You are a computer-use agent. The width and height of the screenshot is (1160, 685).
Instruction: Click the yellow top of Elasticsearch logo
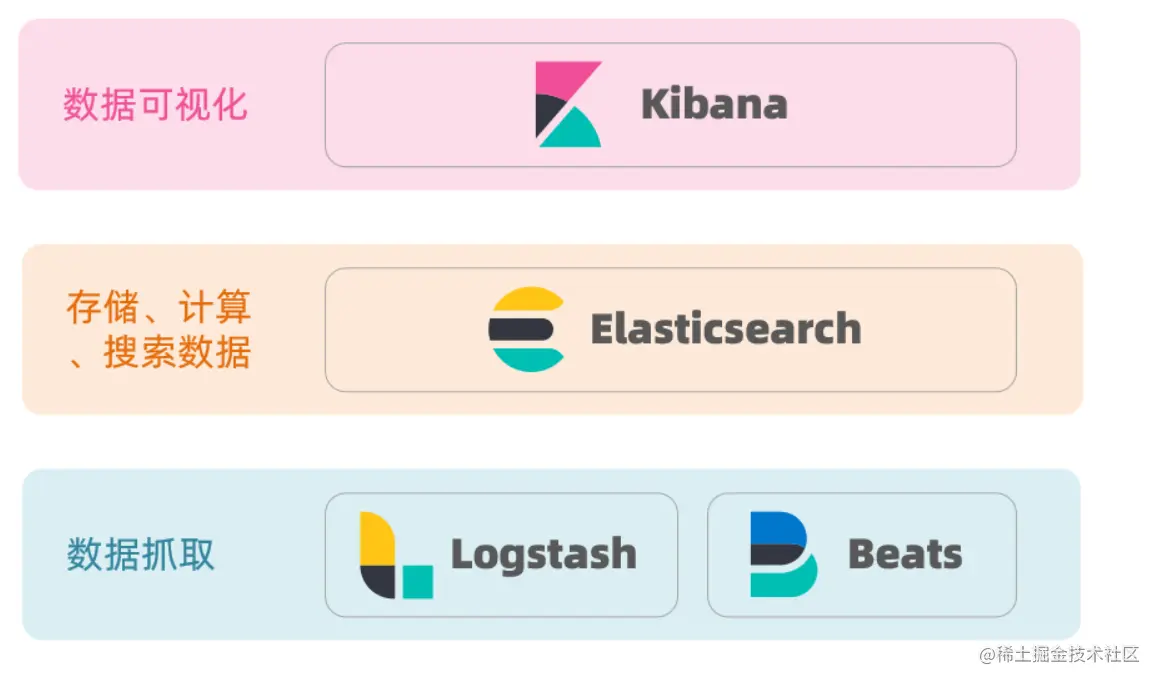click(528, 300)
